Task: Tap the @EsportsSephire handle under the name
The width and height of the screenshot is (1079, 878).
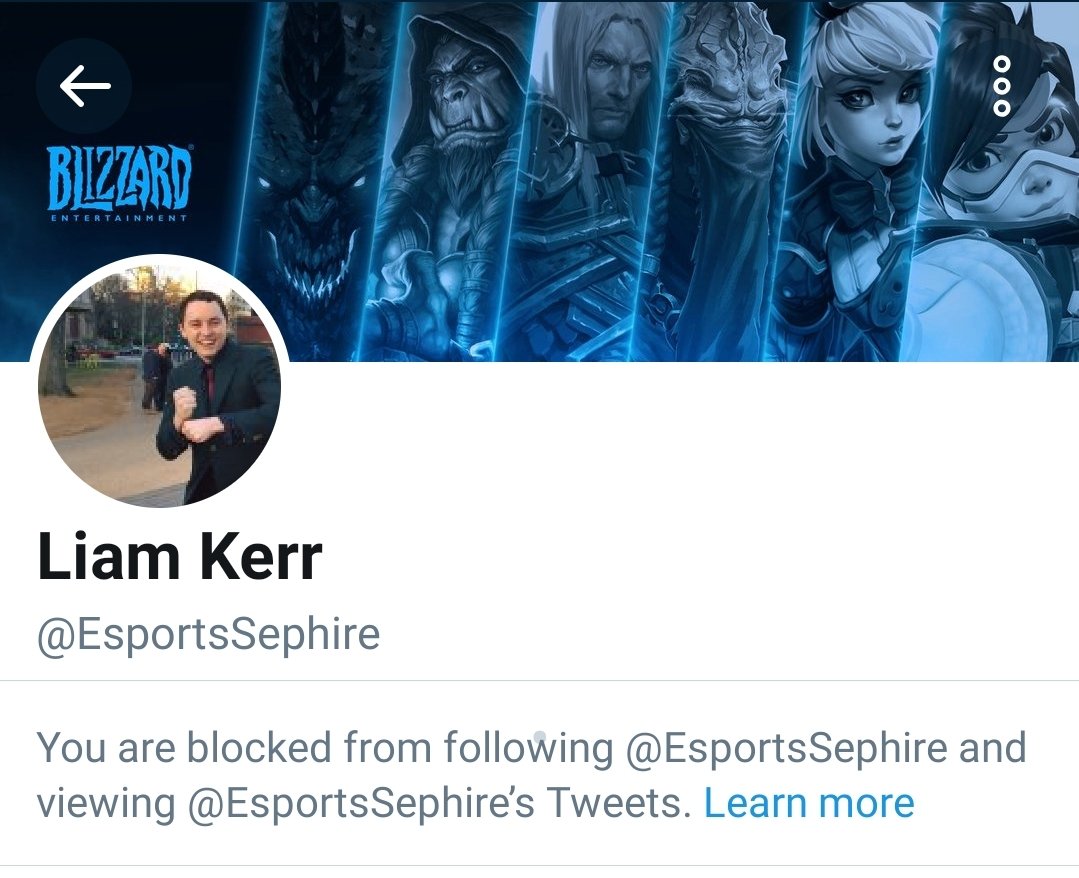Action: (208, 634)
